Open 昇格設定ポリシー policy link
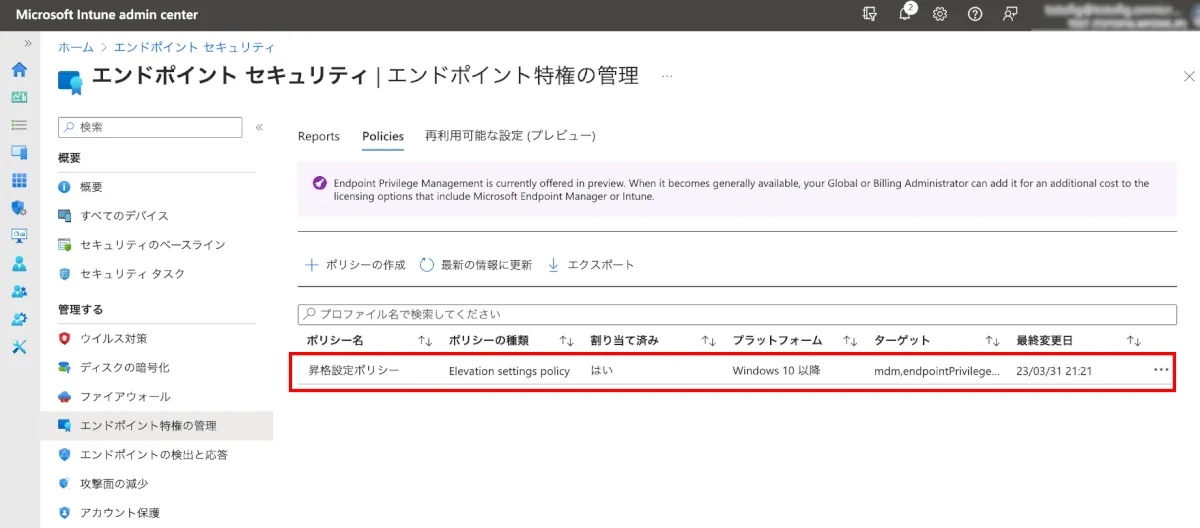This screenshot has height=528, width=1200. click(354, 371)
